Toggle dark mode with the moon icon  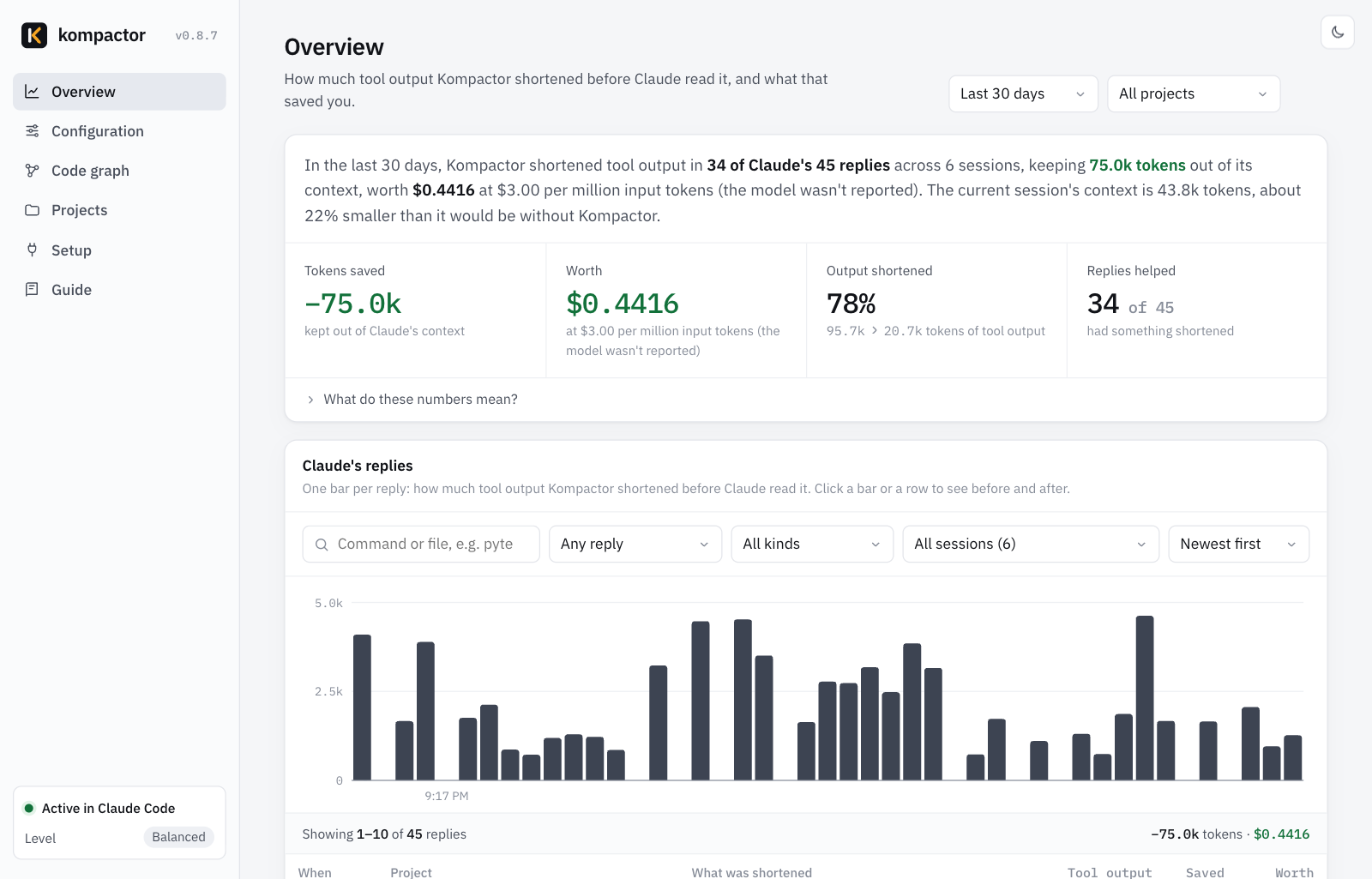click(1338, 33)
